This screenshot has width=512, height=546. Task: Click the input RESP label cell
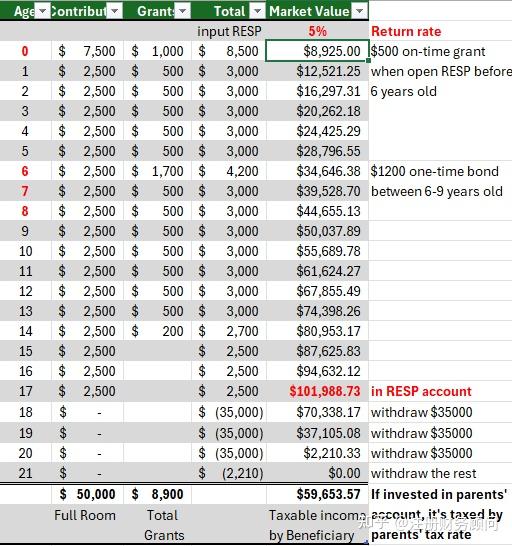click(229, 31)
